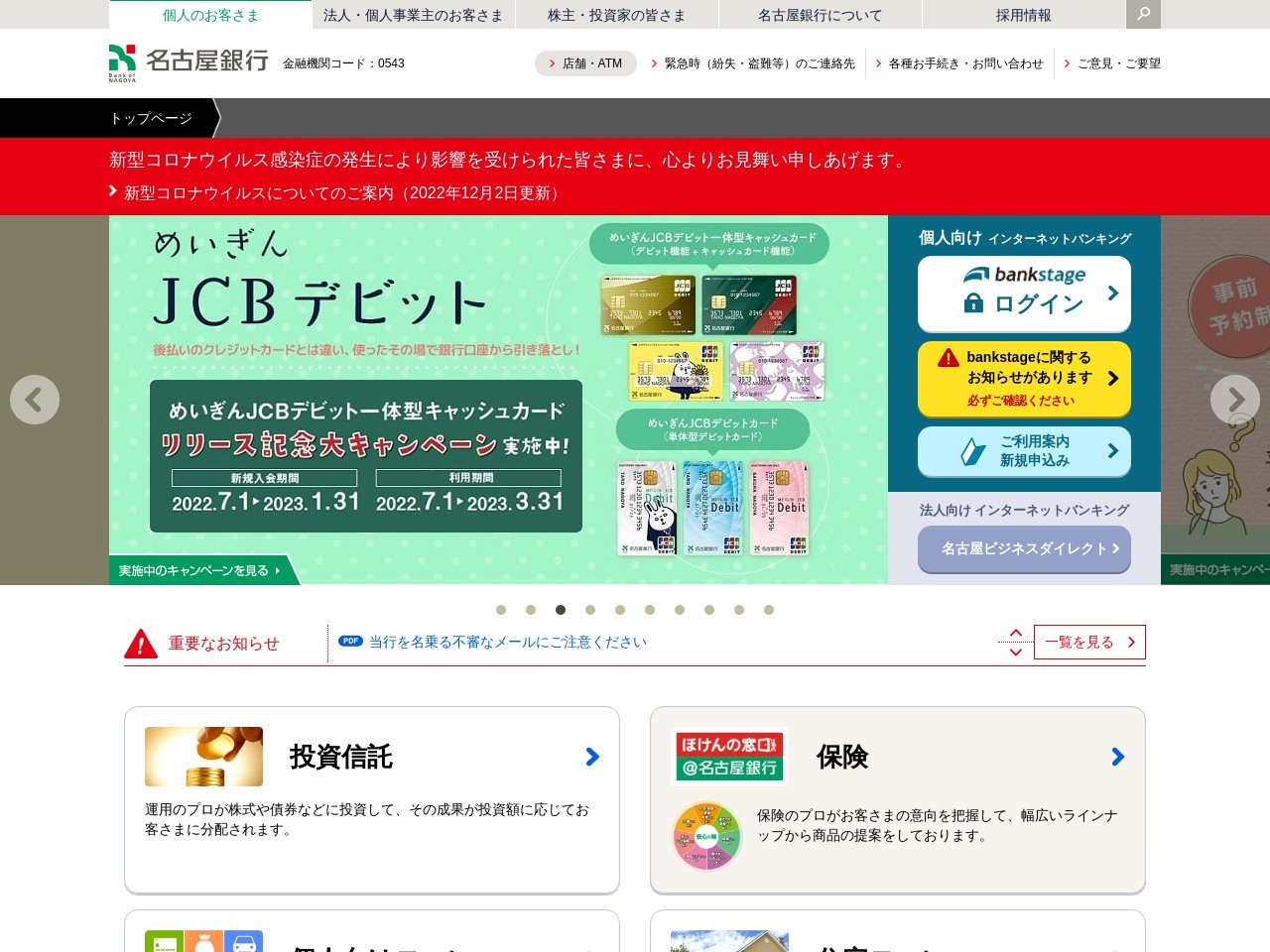
Task: Select seventh carousel dot
Action: [680, 610]
